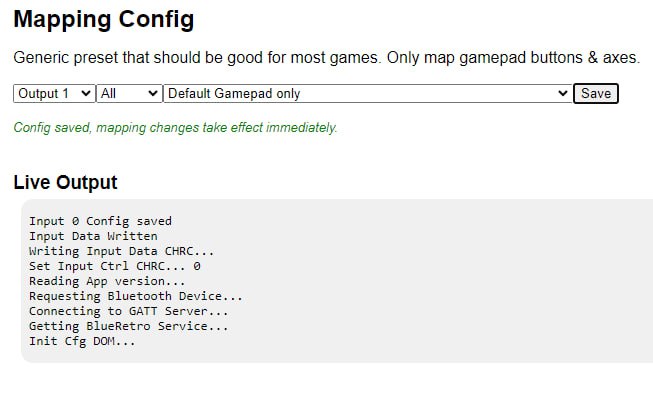The height and width of the screenshot is (403, 653).
Task: Select the Set Input Ctrl CHRC log line
Action: (x=115, y=266)
